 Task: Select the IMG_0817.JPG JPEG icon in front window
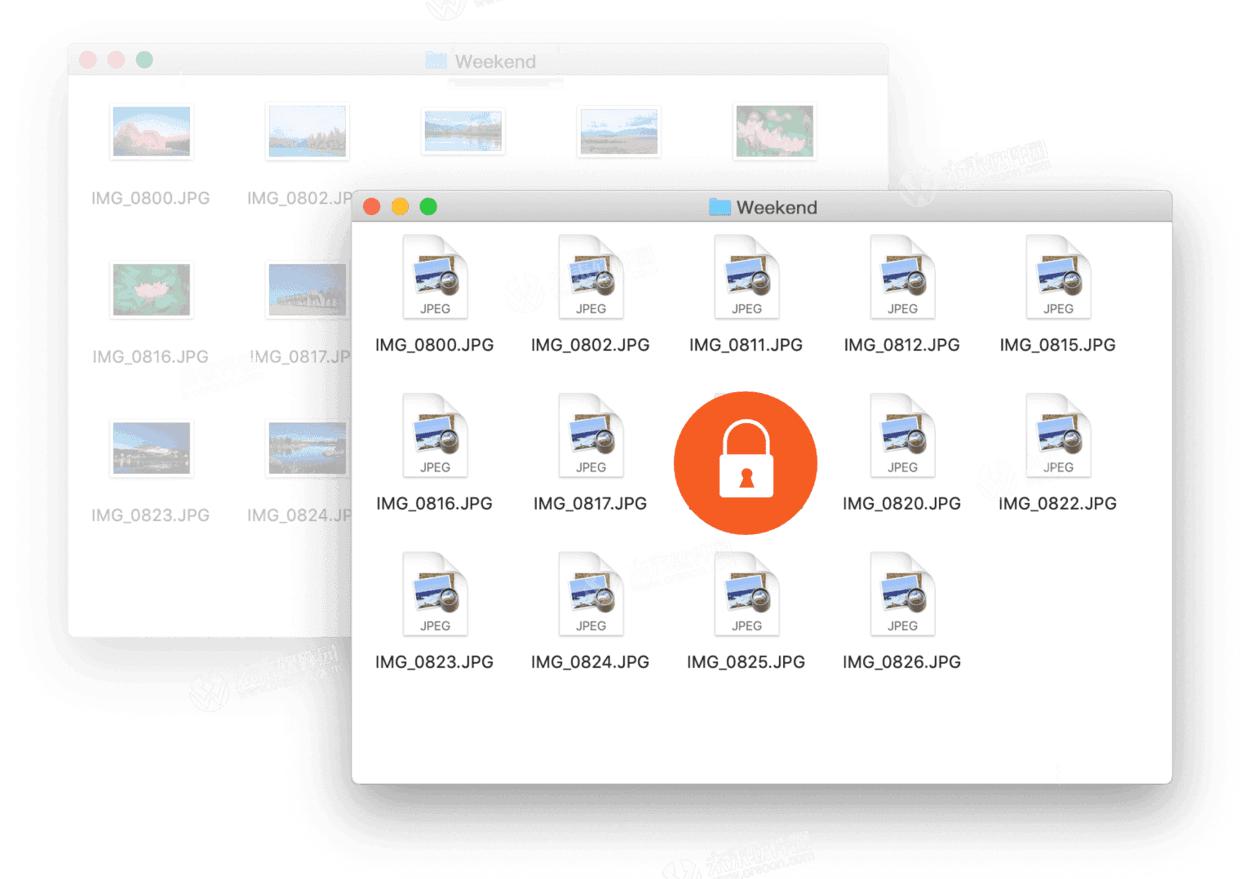coord(591,436)
